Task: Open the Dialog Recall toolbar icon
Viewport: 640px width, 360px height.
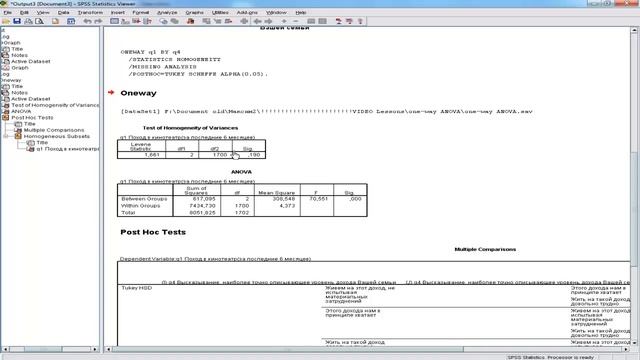Action: [71, 21]
